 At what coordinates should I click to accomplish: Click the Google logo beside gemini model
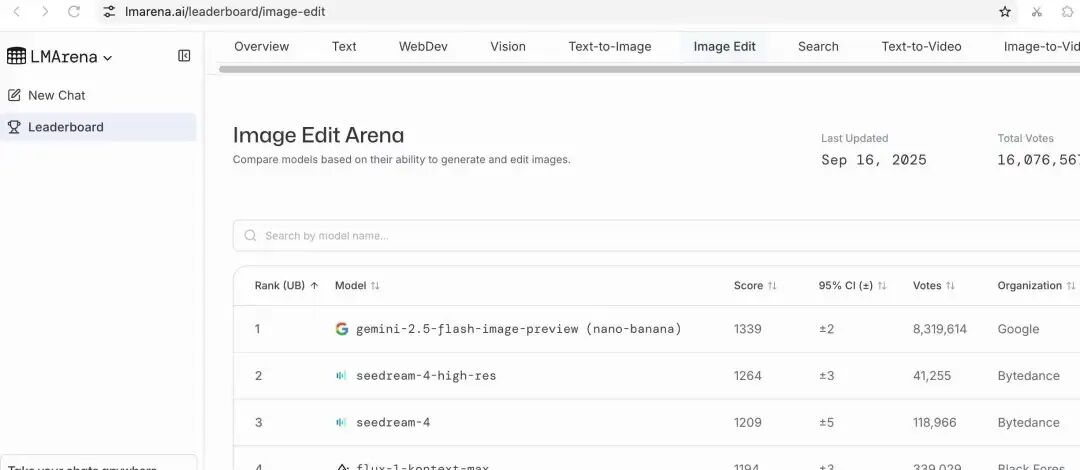pyautogui.click(x=342, y=329)
